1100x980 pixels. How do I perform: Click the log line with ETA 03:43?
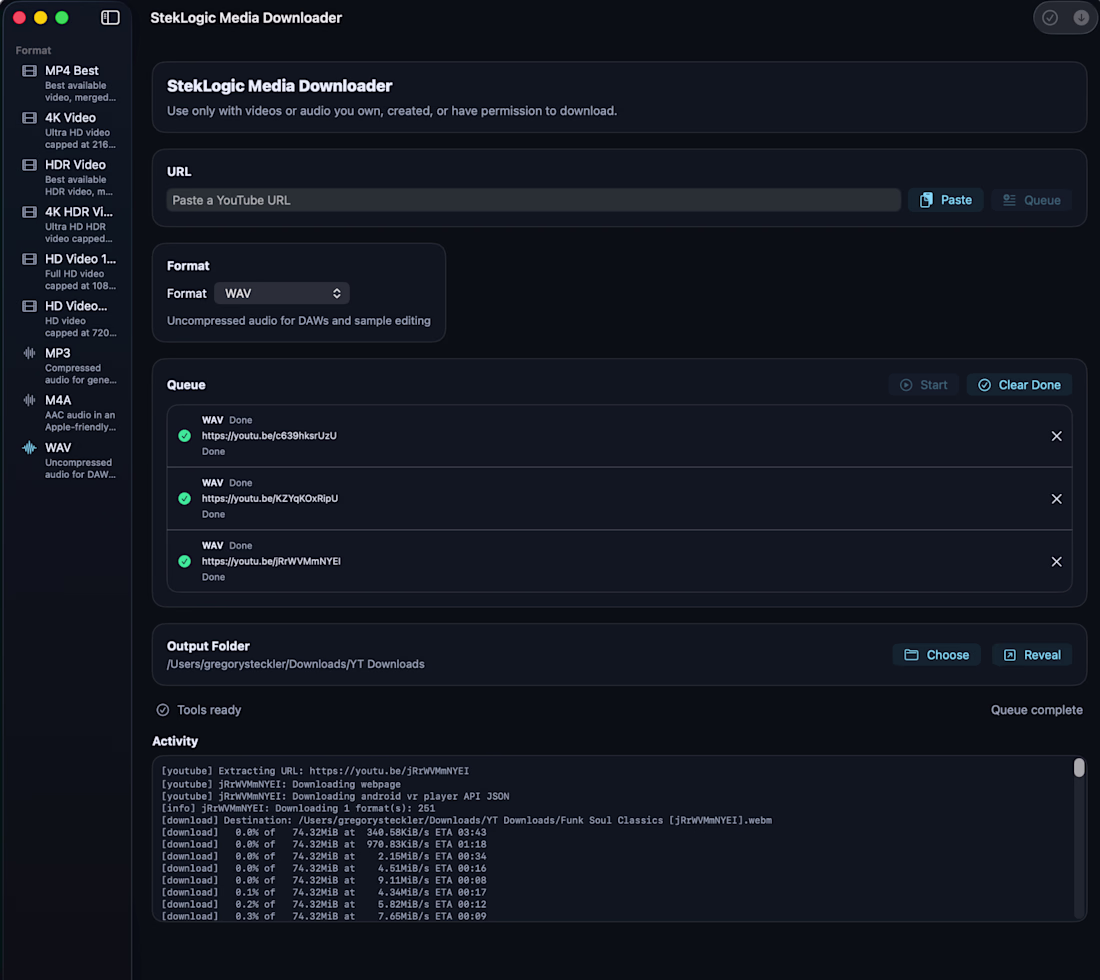(323, 833)
